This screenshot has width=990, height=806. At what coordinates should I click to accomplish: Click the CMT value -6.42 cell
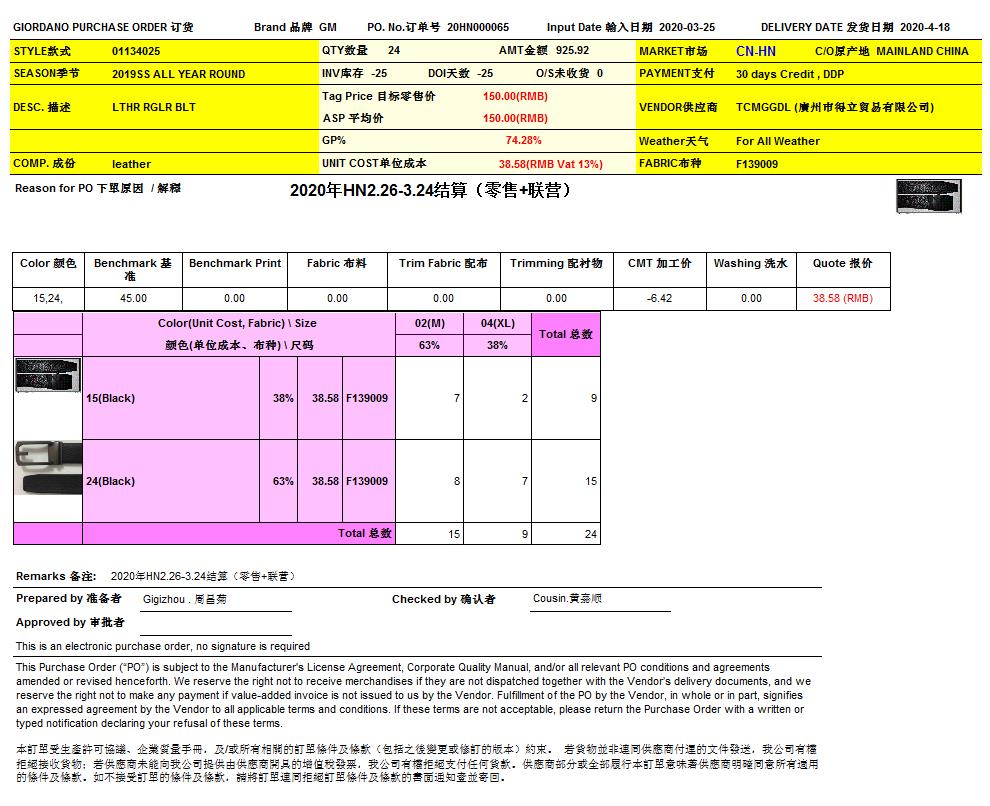659,298
